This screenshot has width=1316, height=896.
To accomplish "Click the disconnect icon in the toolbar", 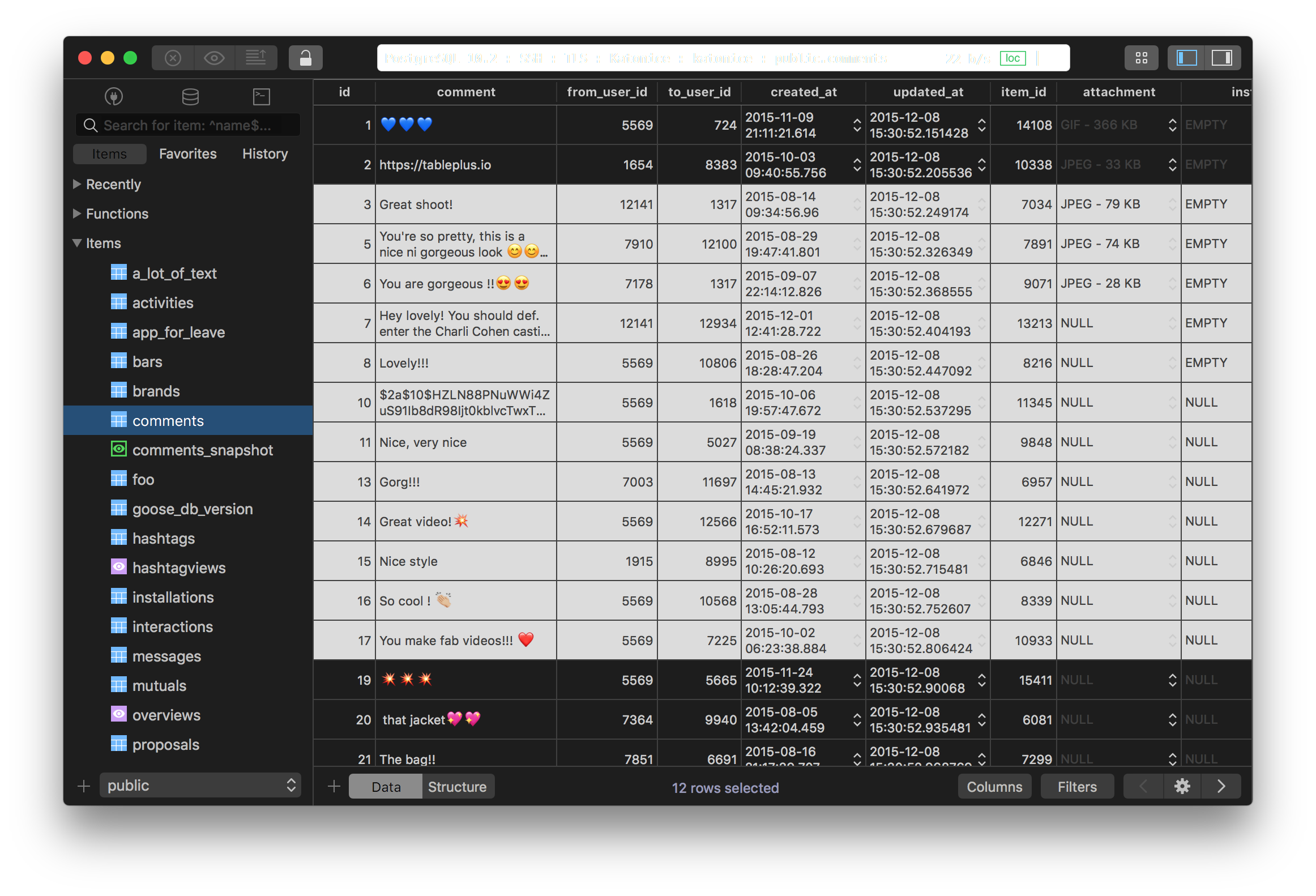I will coord(173,57).
